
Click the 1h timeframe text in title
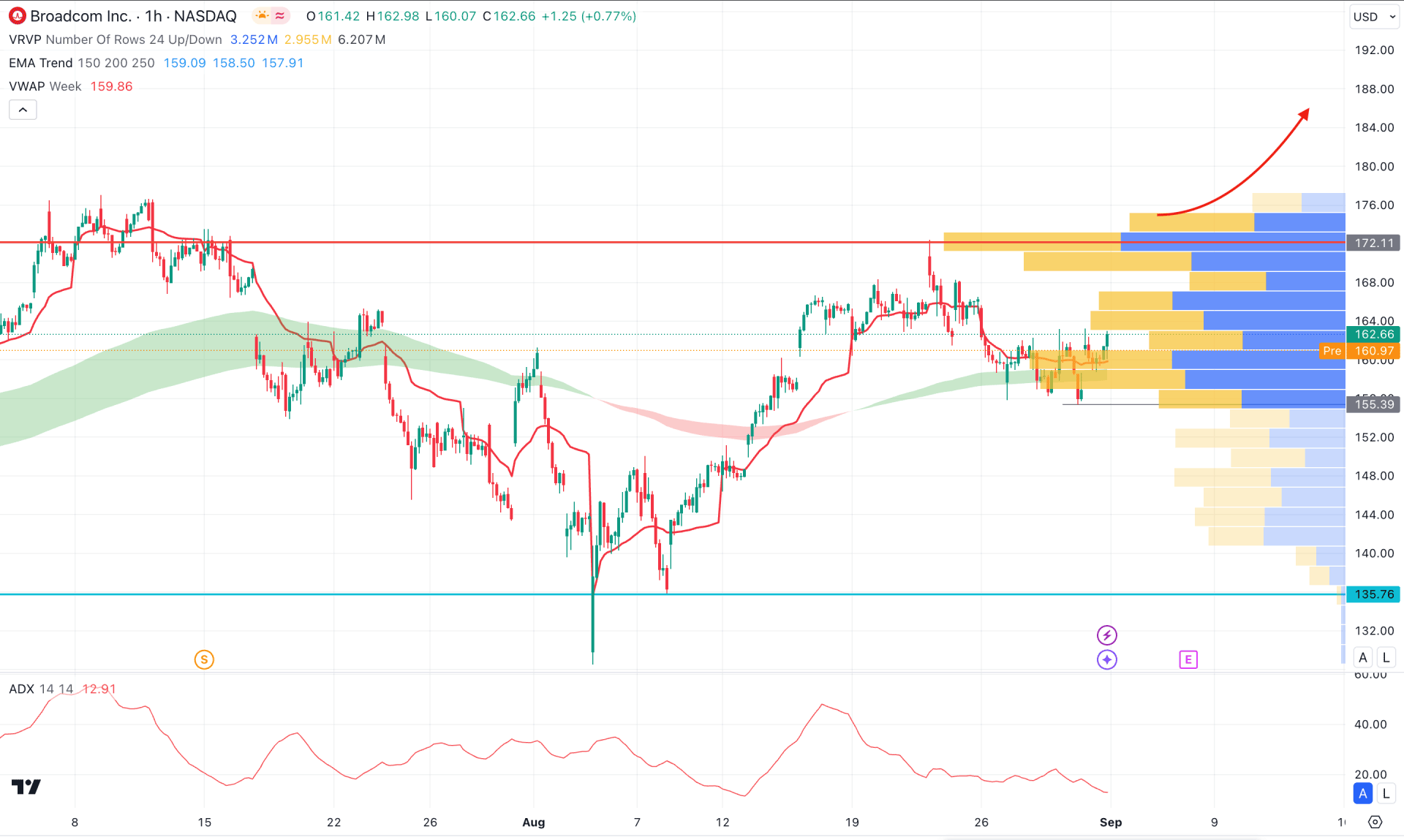154,16
